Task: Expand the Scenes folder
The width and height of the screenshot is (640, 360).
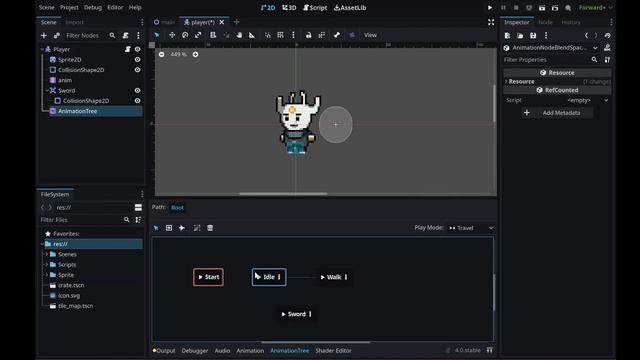Action: [47, 254]
